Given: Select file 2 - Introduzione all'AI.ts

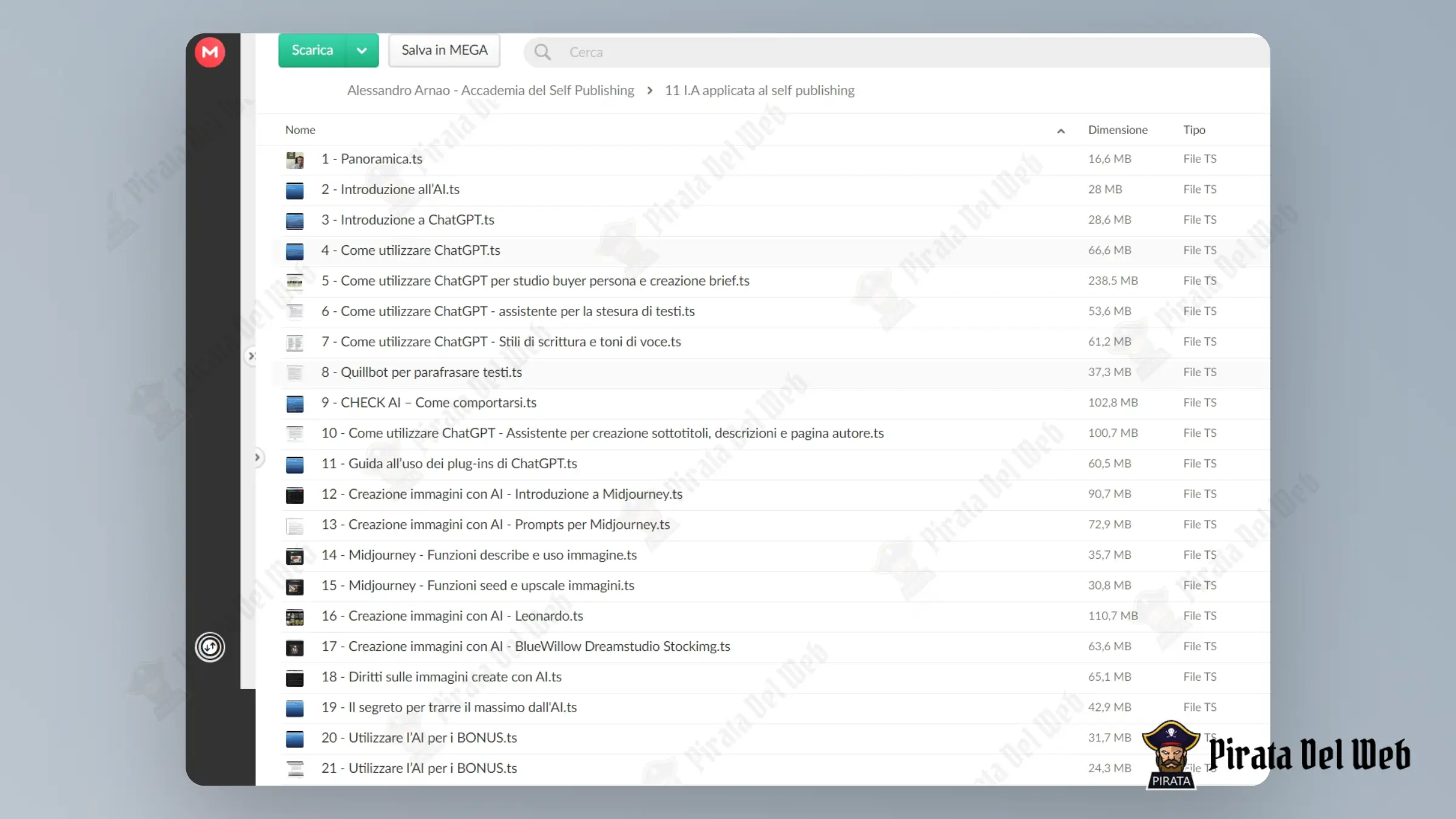Looking at the screenshot, I should (x=390, y=189).
